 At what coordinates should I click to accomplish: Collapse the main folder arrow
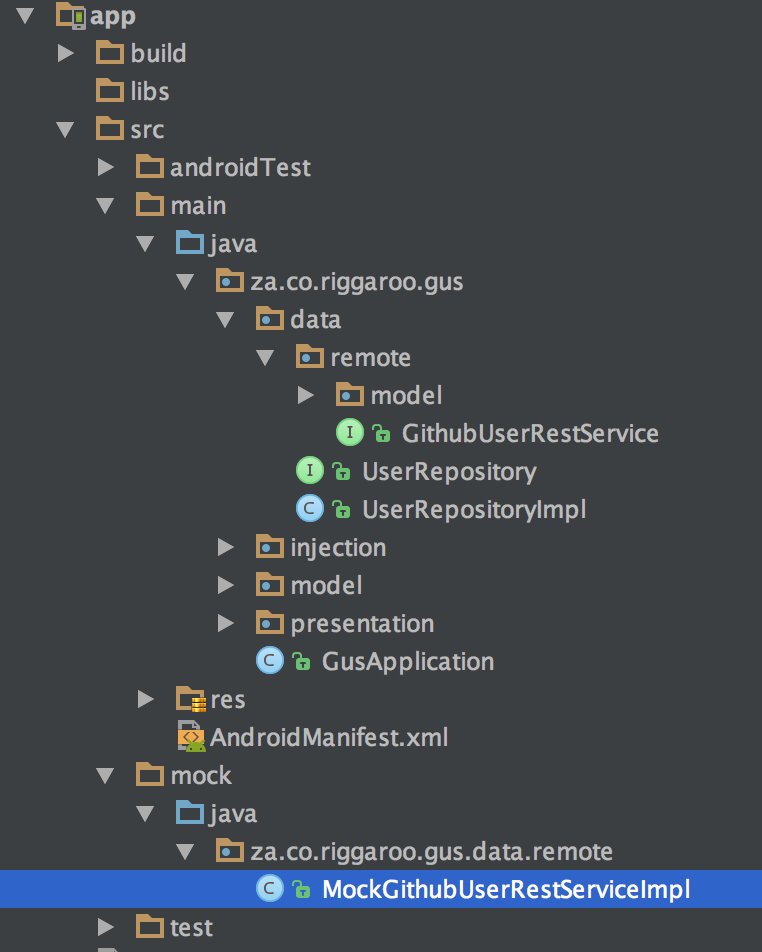coord(105,206)
